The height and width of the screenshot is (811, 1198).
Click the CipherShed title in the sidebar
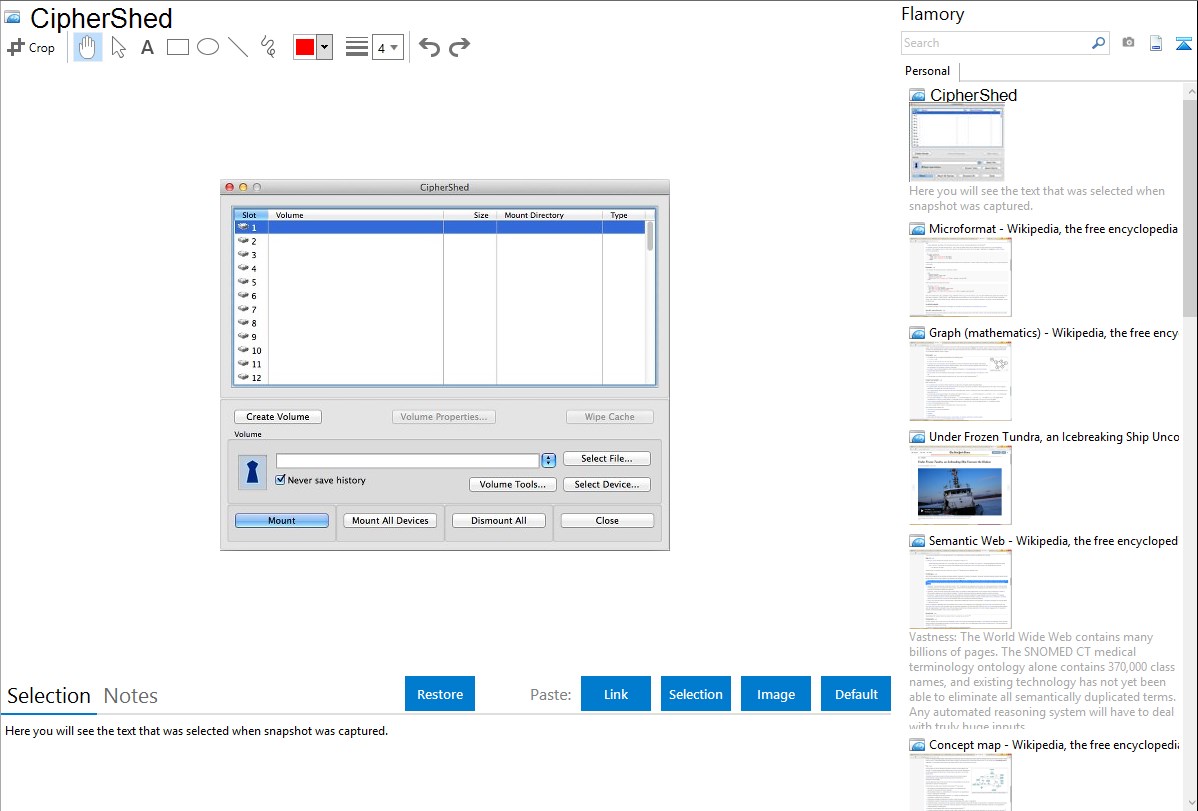pos(973,95)
